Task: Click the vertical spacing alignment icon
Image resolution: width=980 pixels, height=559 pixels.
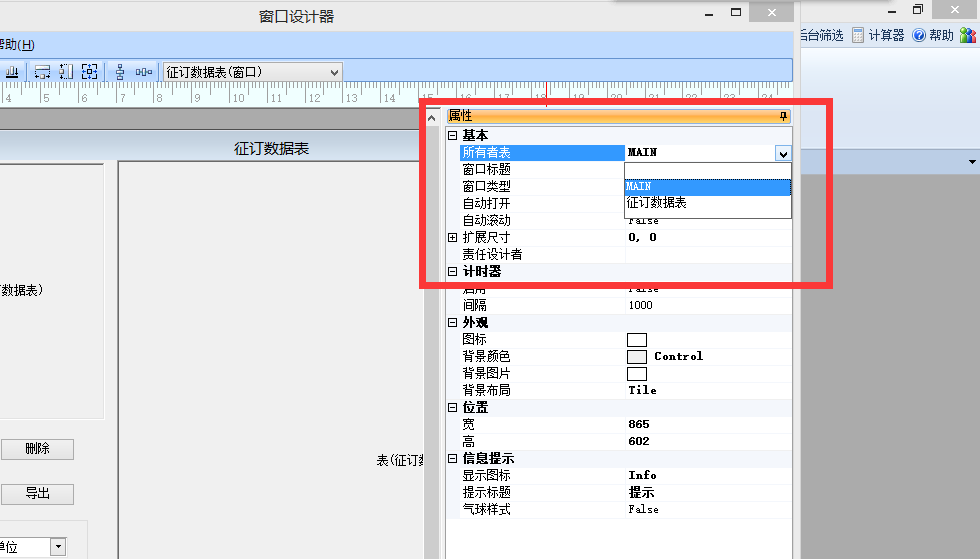Action: (120, 72)
